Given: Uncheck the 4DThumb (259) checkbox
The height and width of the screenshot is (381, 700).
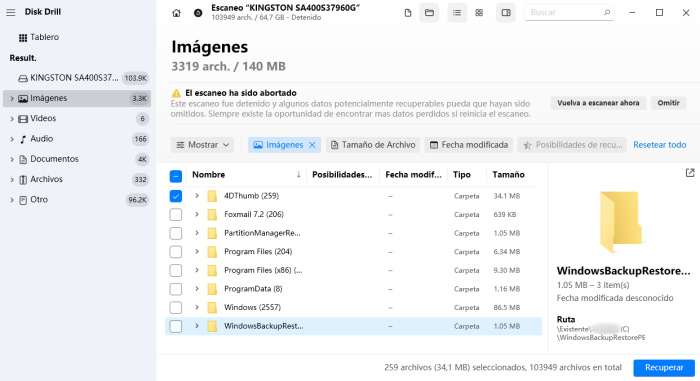Looking at the screenshot, I should [176, 196].
